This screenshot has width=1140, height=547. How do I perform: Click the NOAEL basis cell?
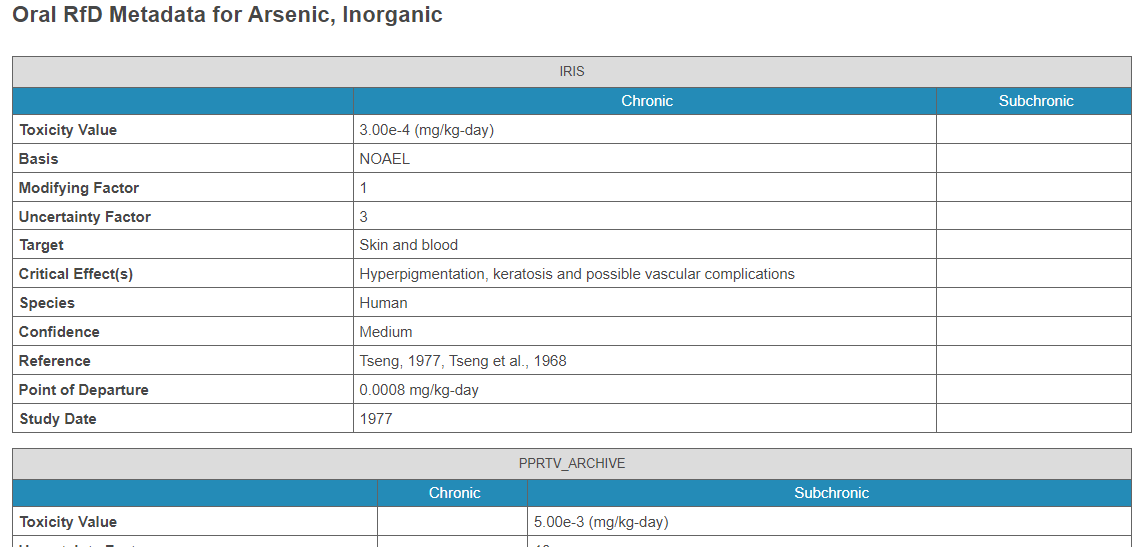[384, 159]
